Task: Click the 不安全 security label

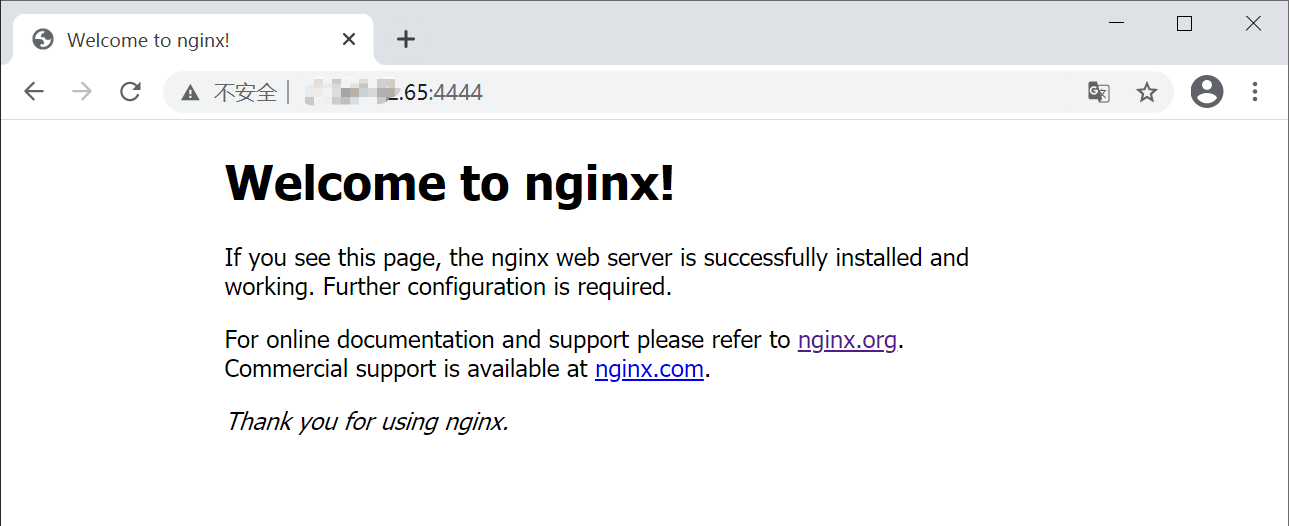Action: tap(245, 93)
